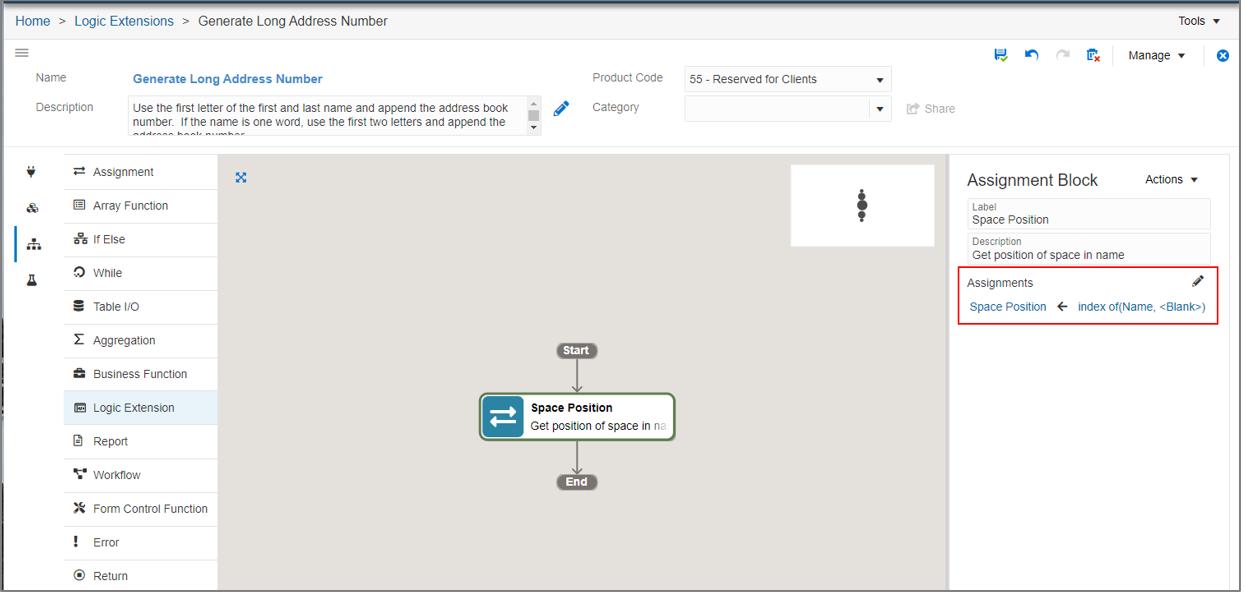Edit Assignments via the pencil icon
This screenshot has width=1246, height=595.
pyautogui.click(x=1198, y=281)
